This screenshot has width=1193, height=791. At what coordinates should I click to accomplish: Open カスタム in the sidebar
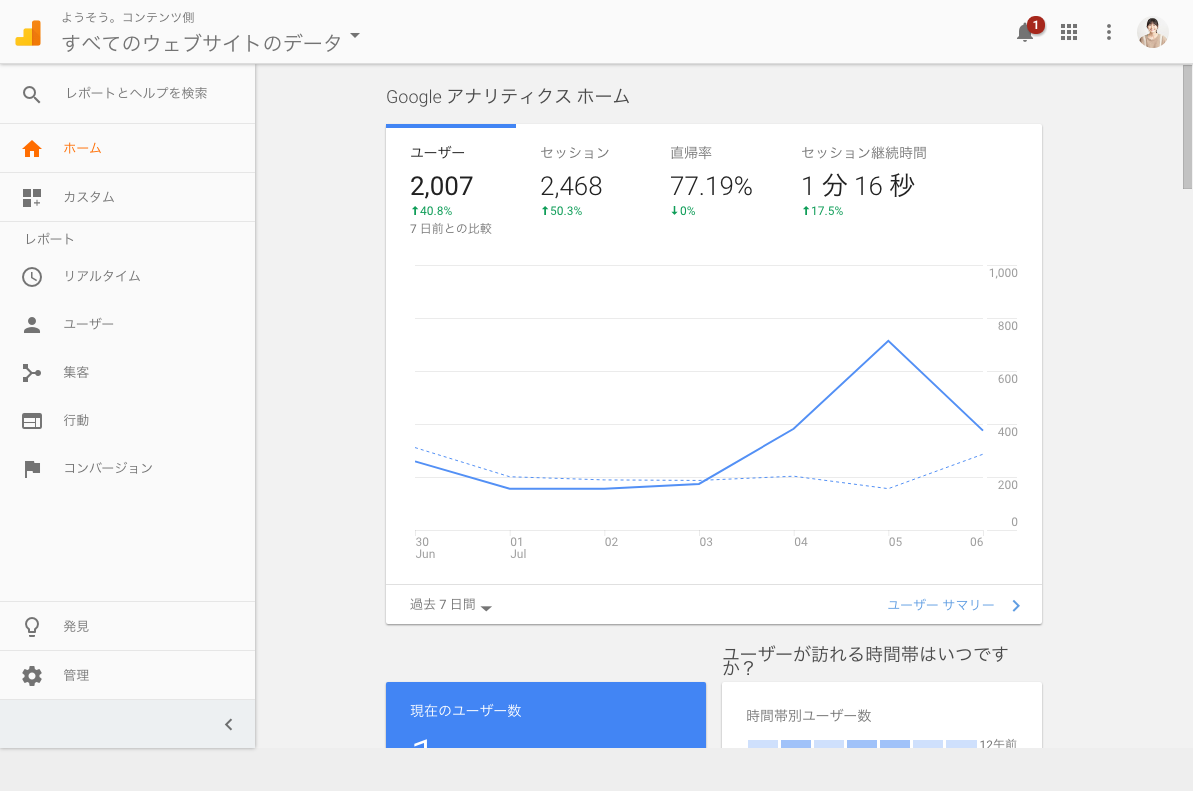[x=128, y=197]
